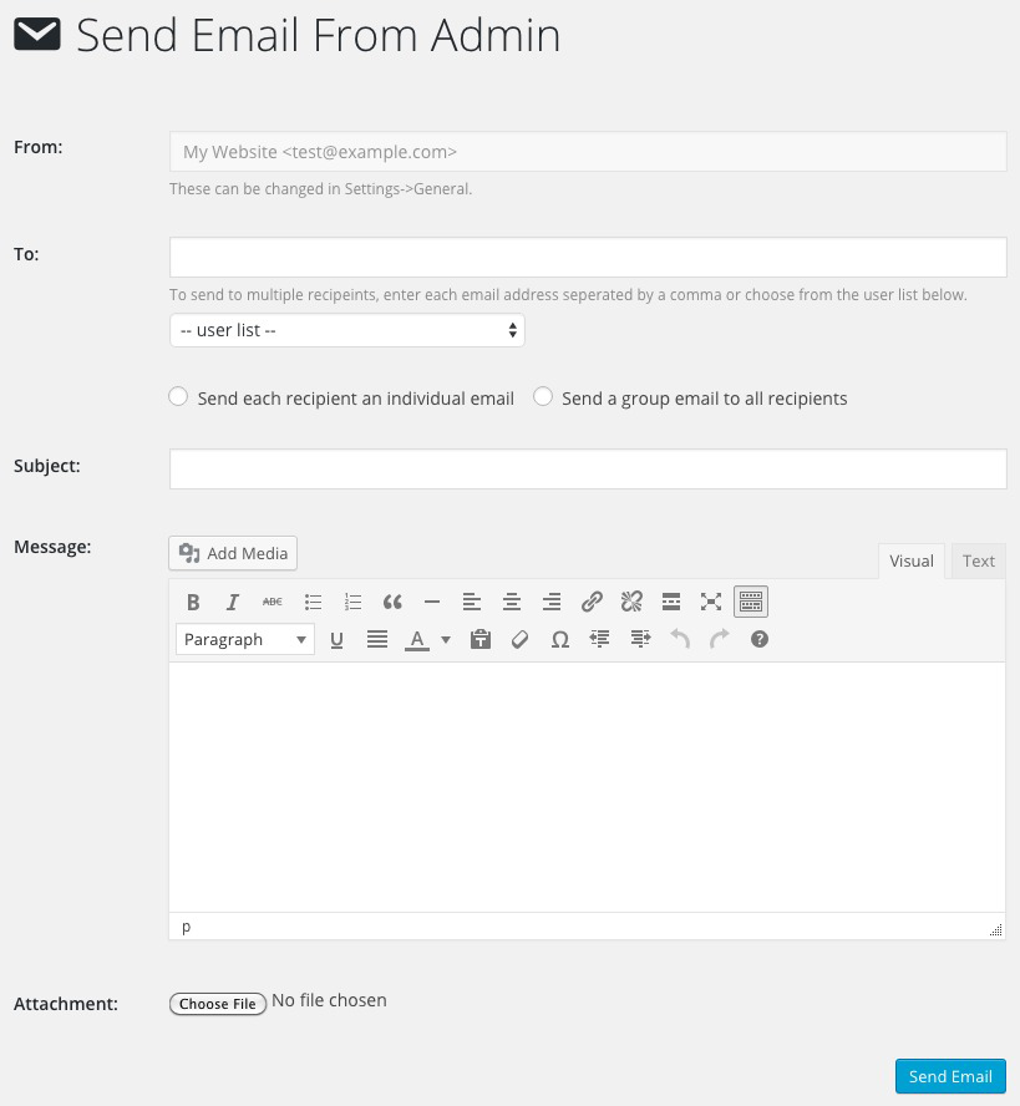The image size is (1020, 1106).
Task: Toggle the second toolbar row visibility
Action: 750,601
